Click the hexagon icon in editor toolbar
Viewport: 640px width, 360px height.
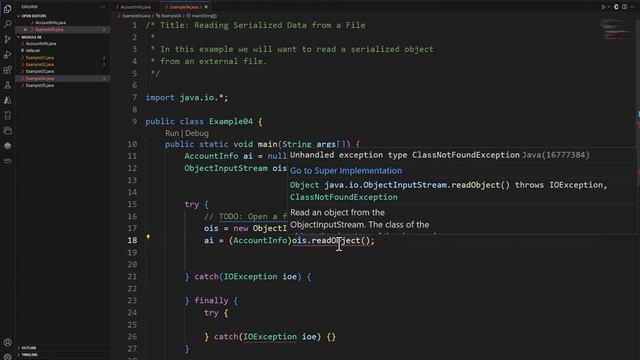616,7
